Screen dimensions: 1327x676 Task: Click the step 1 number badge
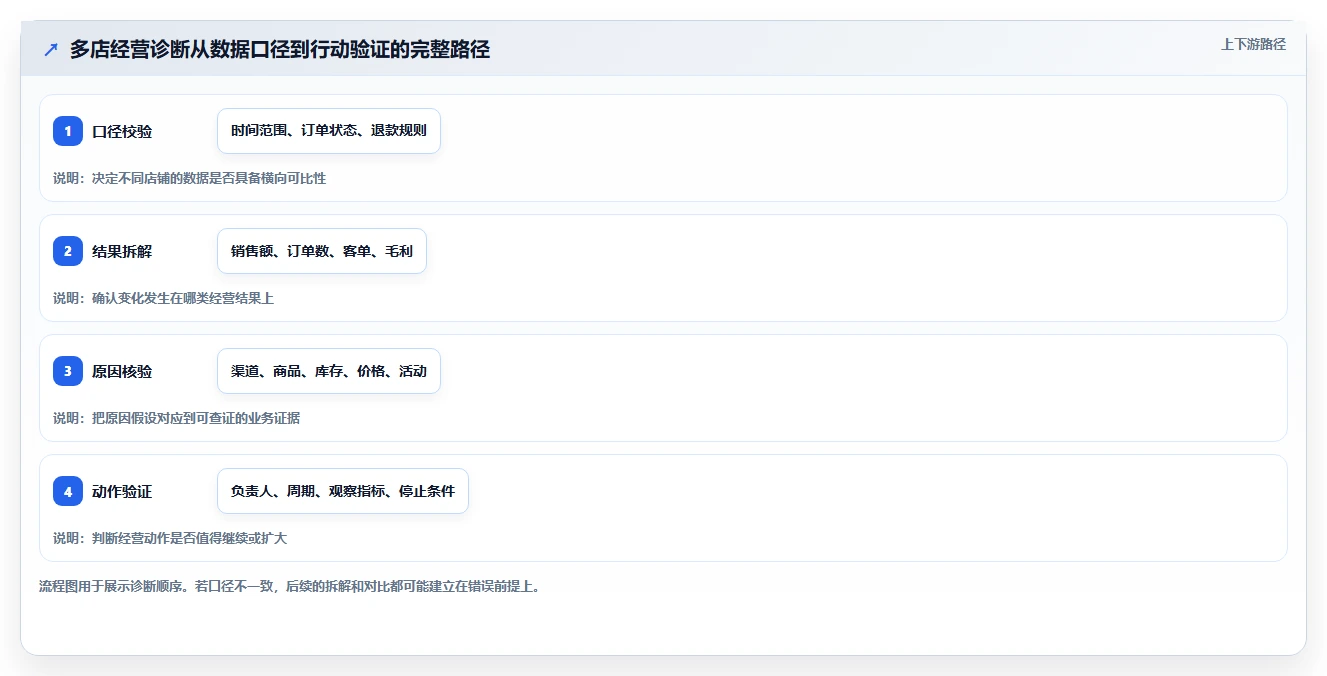tap(68, 131)
